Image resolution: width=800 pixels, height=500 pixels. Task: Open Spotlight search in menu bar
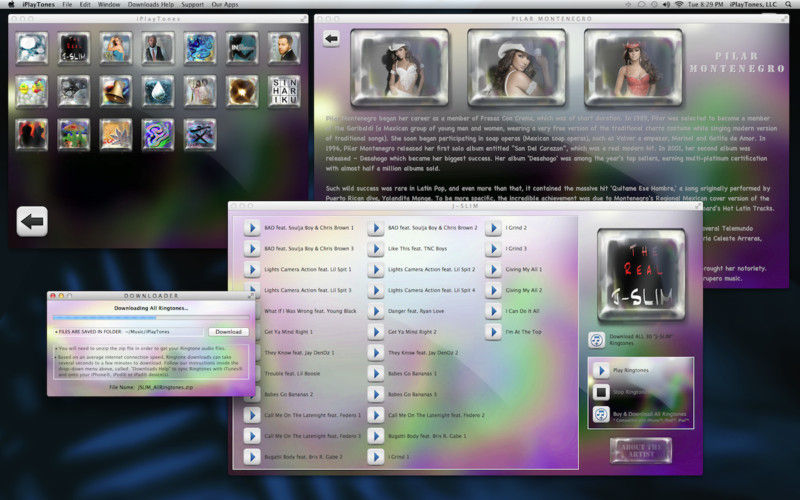[x=788, y=4]
